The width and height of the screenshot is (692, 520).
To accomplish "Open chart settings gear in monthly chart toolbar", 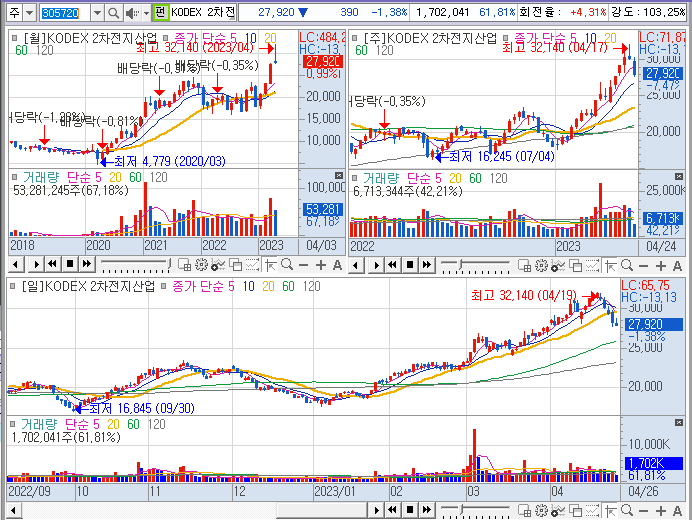I will click(201, 265).
